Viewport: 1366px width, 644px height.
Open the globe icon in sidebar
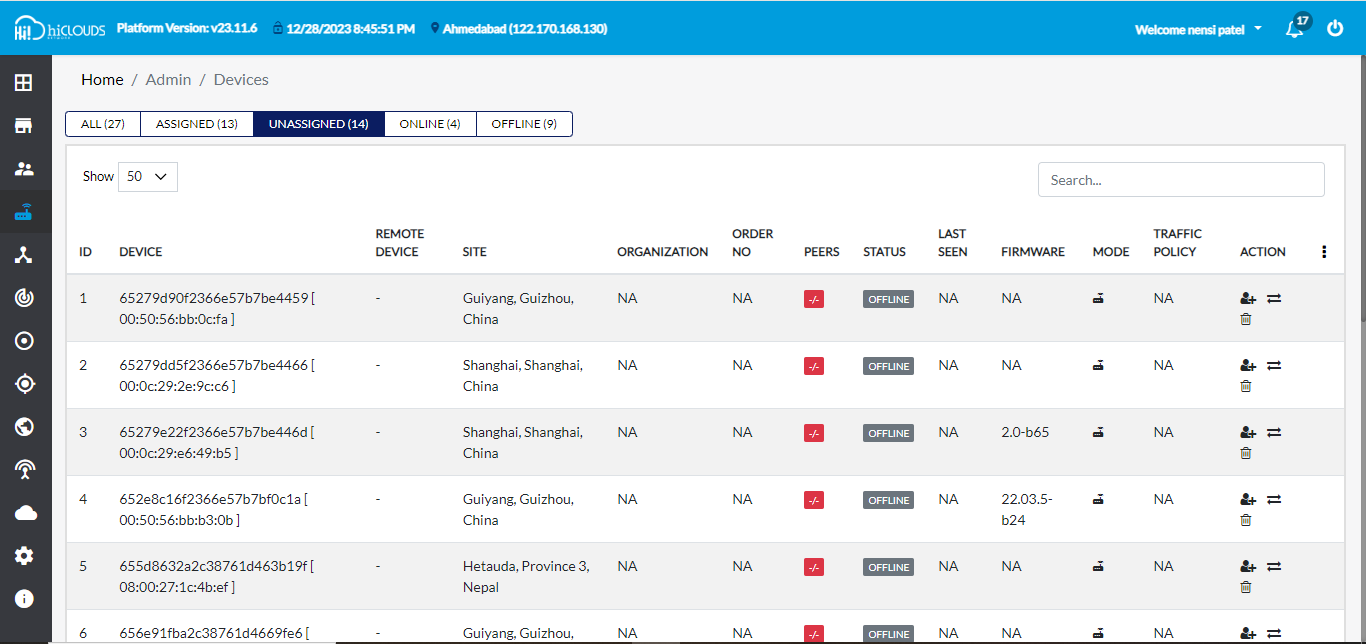[x=24, y=427]
